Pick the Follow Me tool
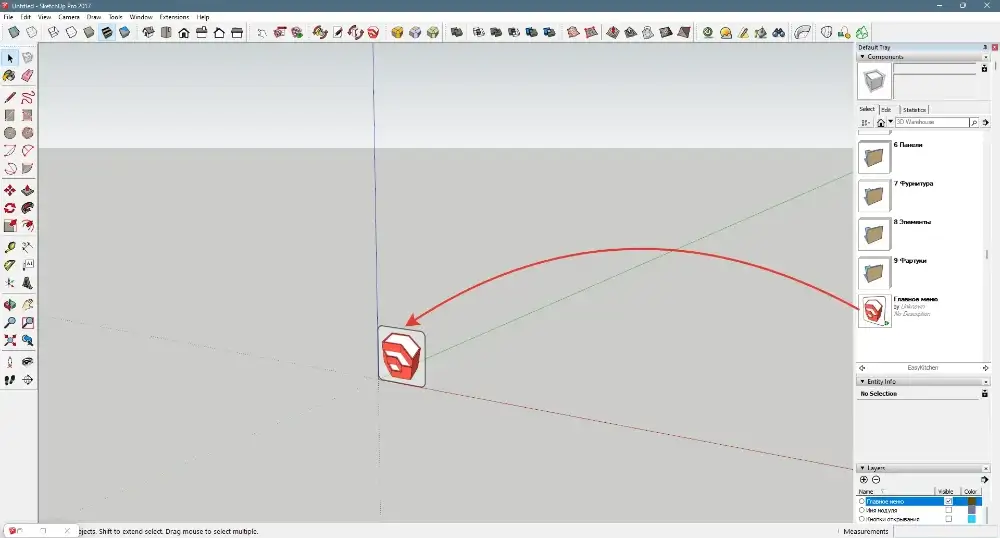1000x538 pixels. (x=27, y=208)
